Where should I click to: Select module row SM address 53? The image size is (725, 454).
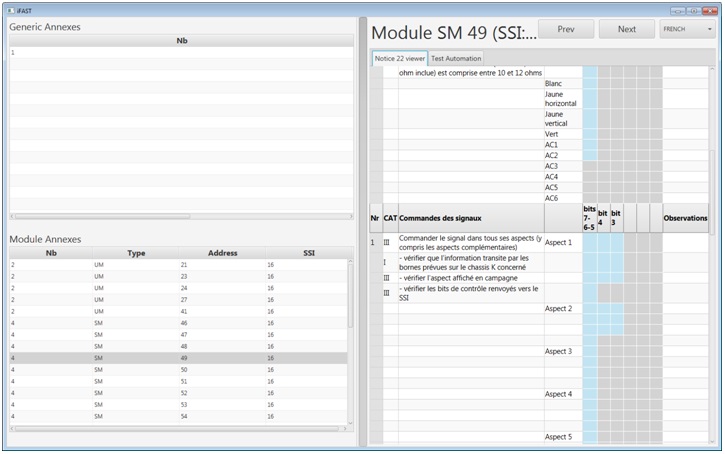coord(178,405)
